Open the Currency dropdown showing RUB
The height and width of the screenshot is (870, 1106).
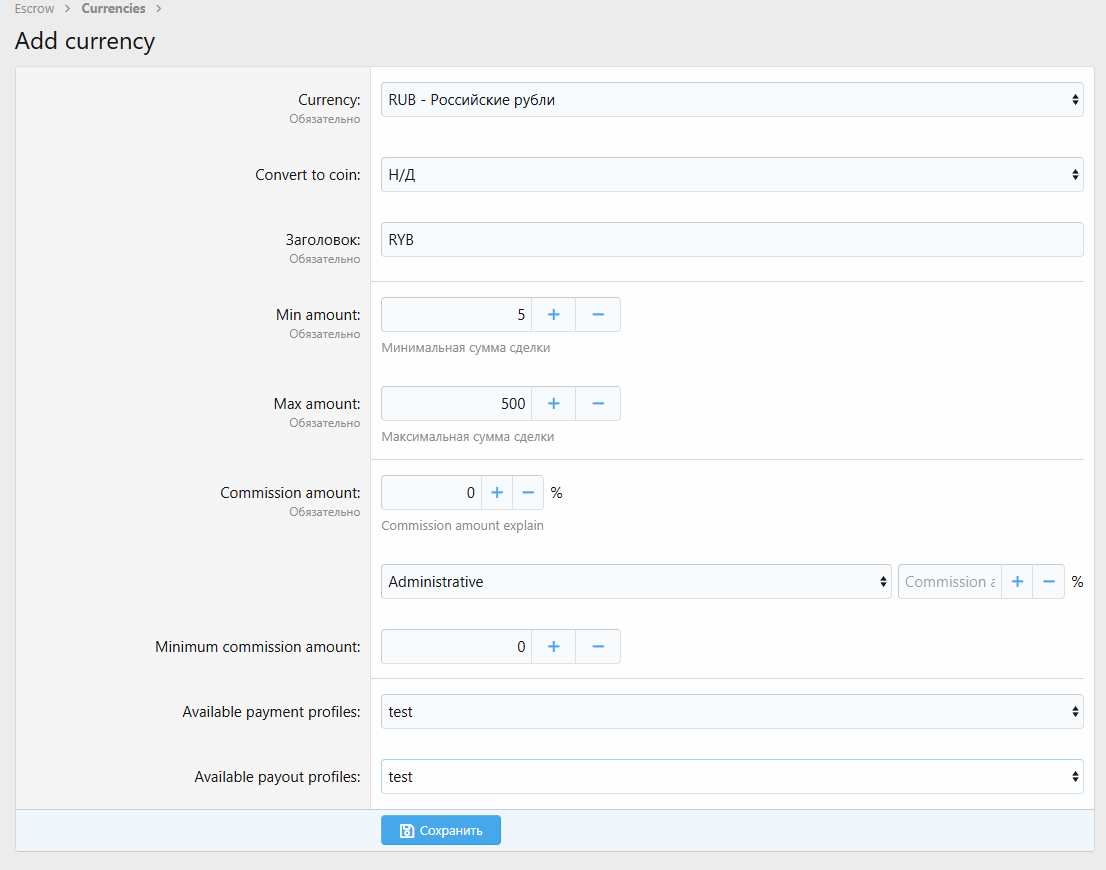(731, 100)
